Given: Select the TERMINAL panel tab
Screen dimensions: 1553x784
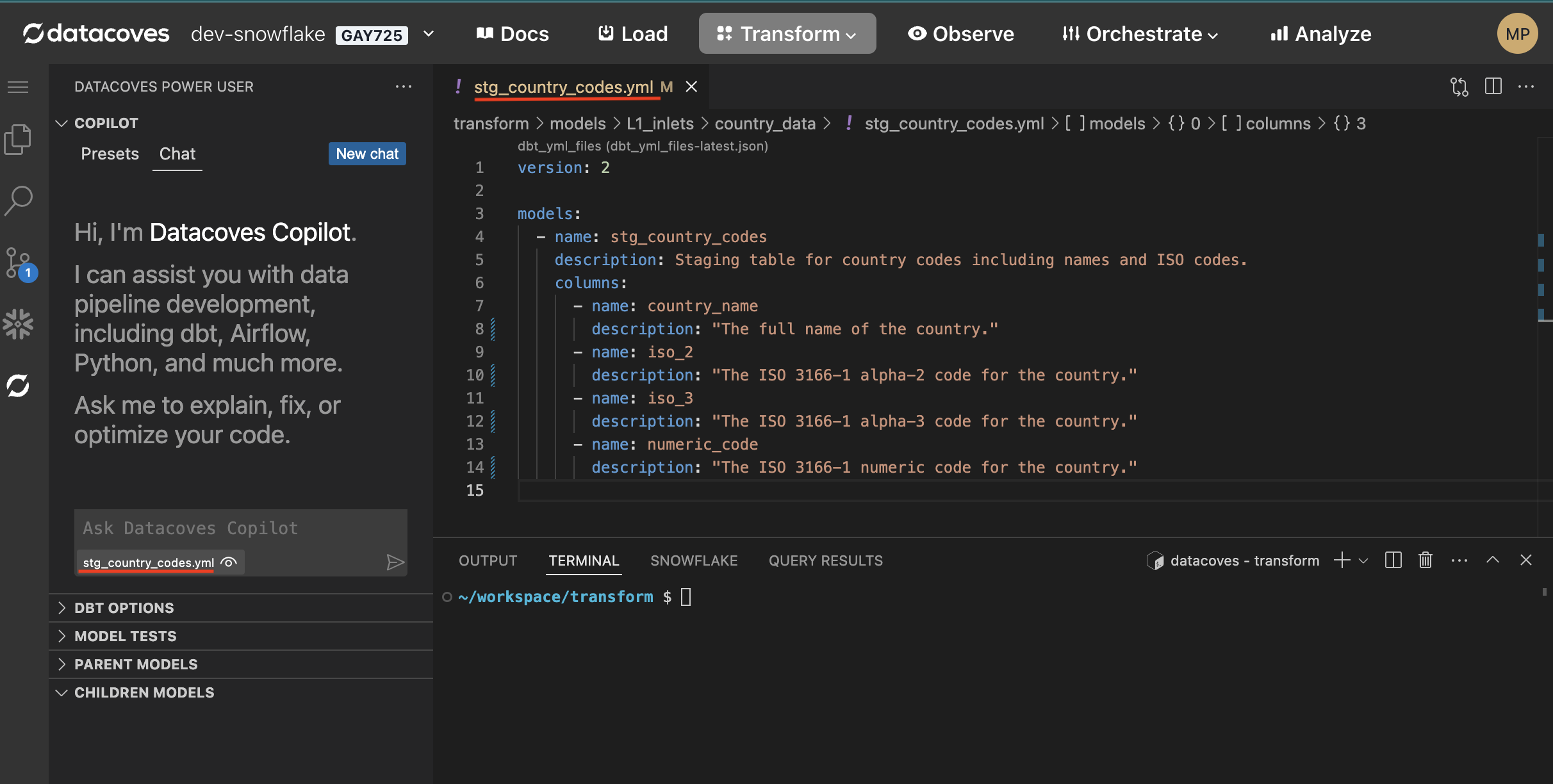Looking at the screenshot, I should (x=584, y=560).
